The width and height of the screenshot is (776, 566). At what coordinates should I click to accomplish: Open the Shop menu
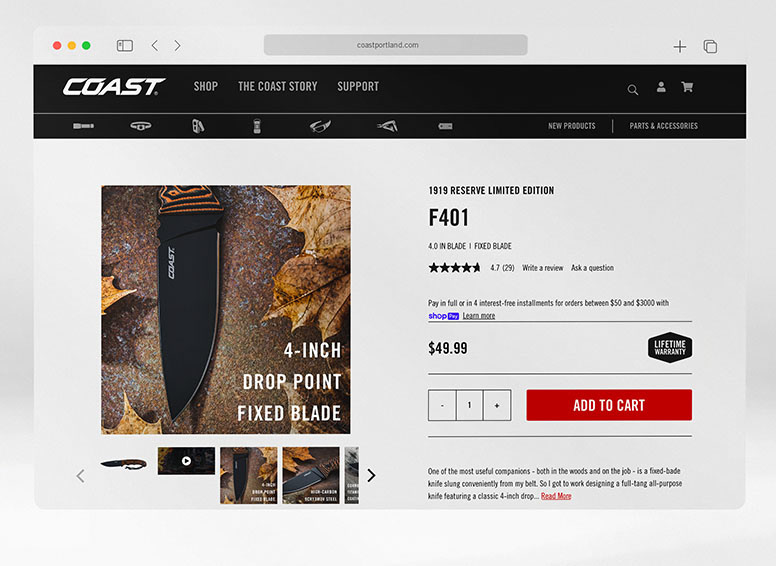point(206,87)
